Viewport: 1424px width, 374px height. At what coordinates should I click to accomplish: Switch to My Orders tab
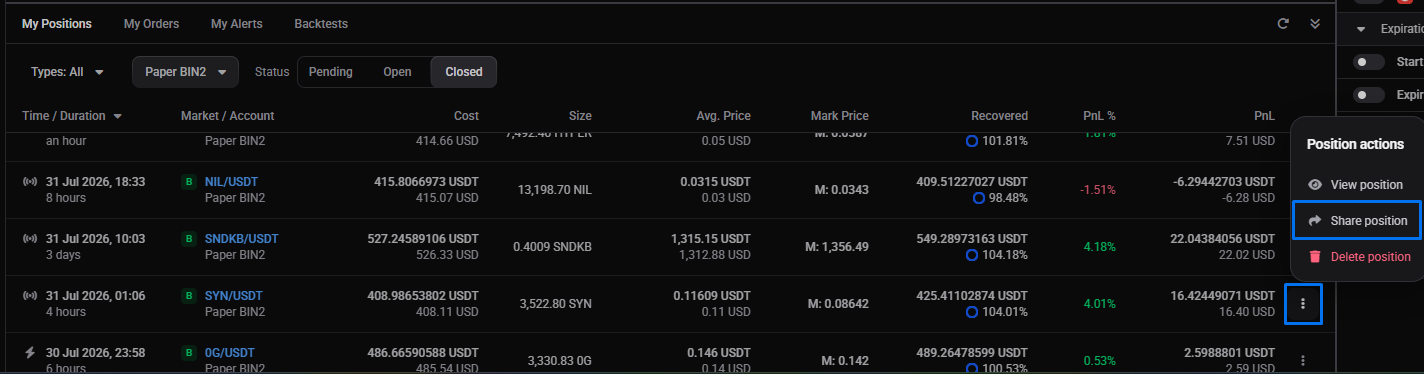(151, 23)
